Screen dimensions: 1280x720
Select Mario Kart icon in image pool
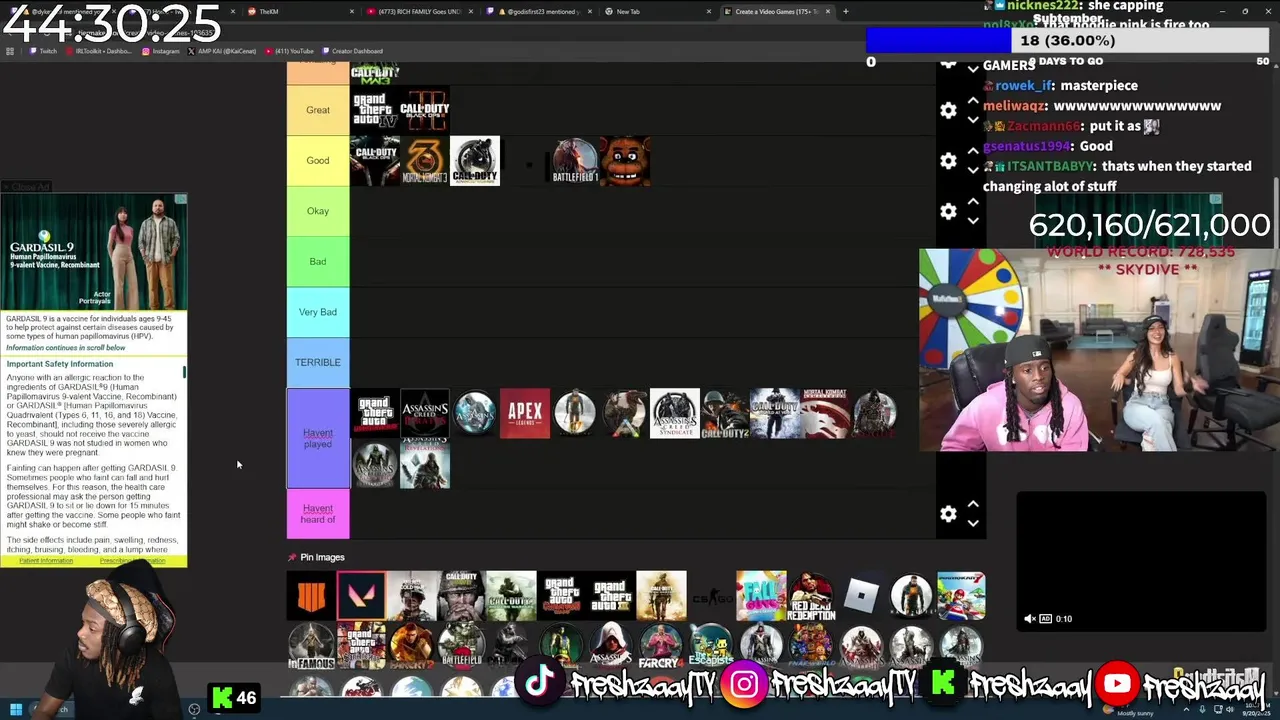(961, 596)
